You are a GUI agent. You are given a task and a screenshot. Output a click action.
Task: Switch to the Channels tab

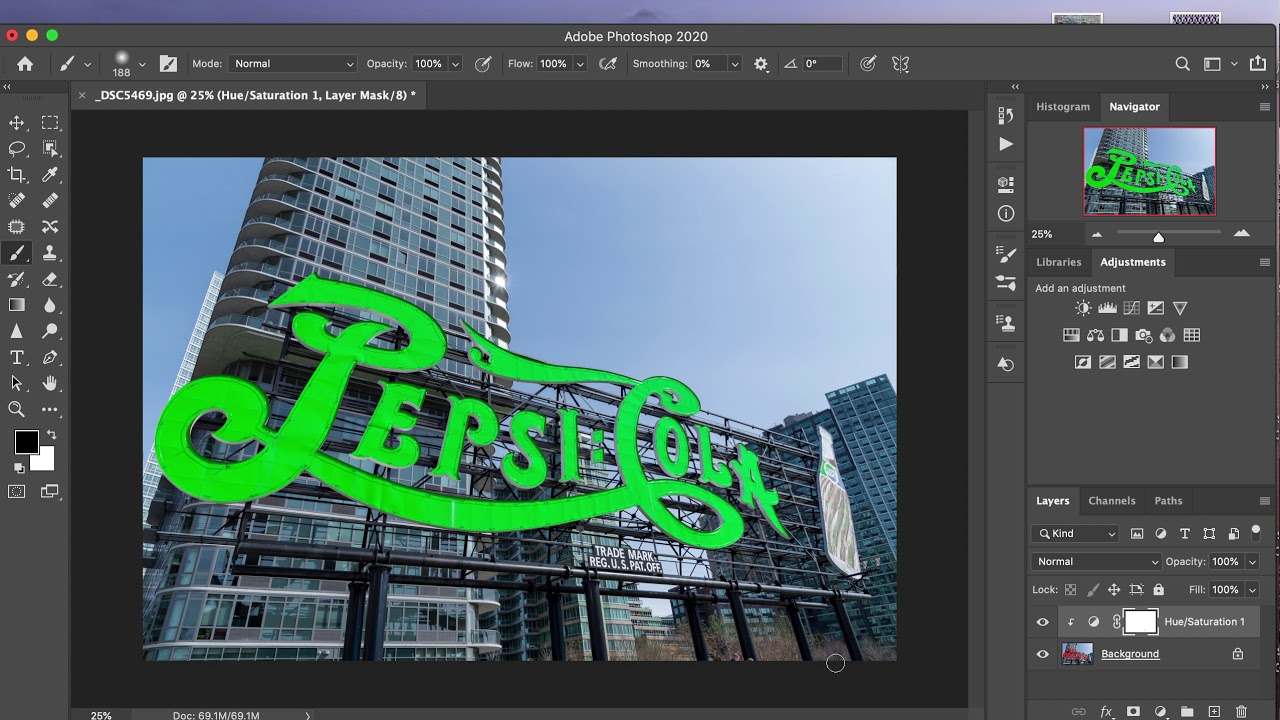coord(1112,501)
